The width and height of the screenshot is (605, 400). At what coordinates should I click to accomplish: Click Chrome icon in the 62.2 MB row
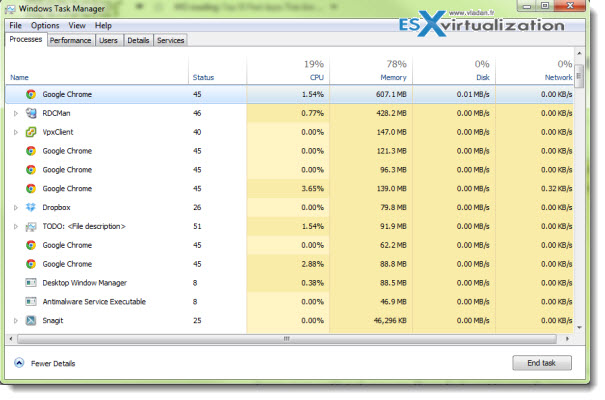[31, 245]
